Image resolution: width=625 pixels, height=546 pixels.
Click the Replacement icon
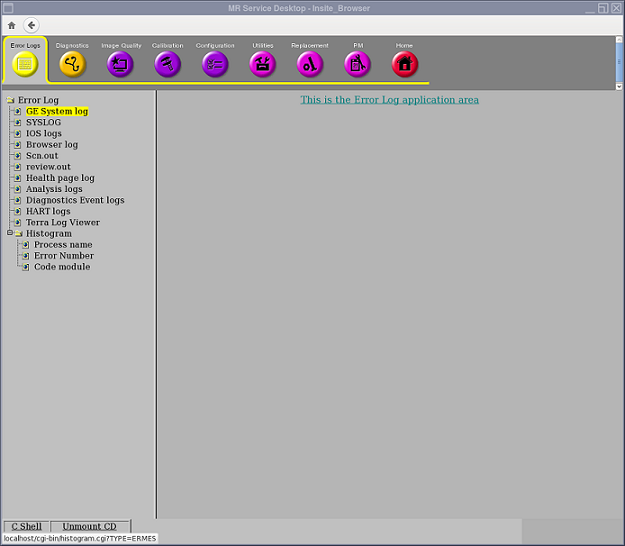coord(310,64)
